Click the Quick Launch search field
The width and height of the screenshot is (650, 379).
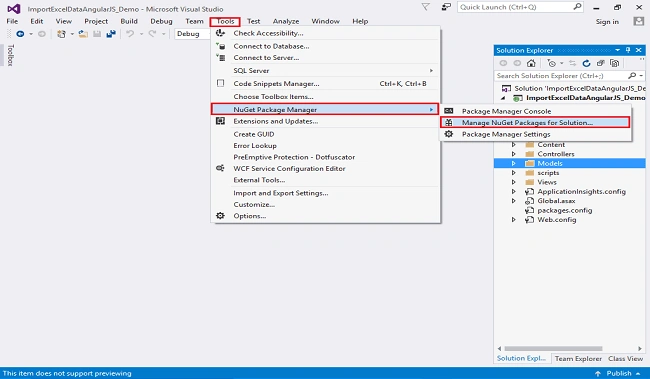[520, 7]
